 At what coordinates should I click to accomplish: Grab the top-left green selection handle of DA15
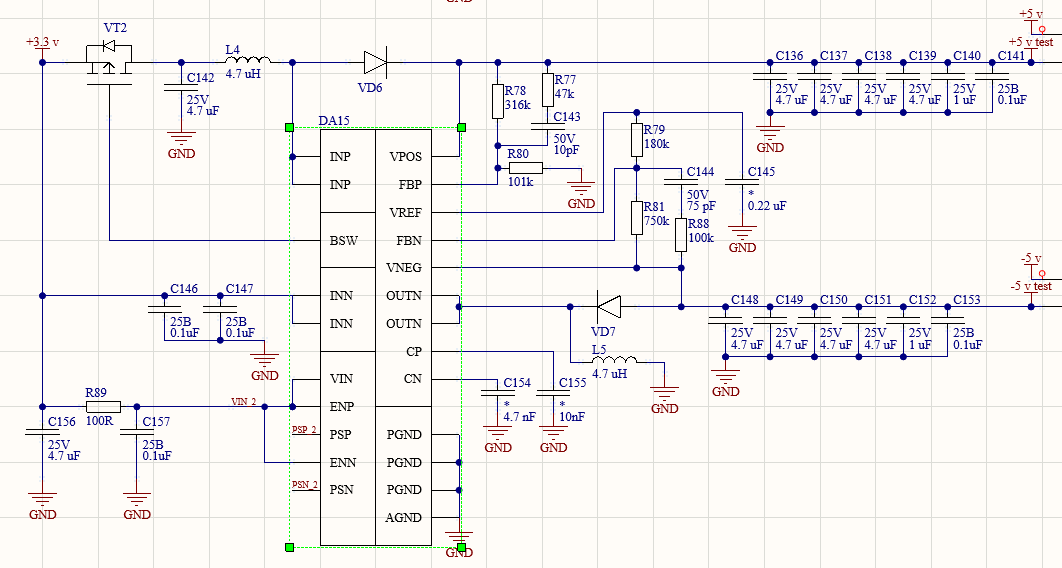[289, 127]
